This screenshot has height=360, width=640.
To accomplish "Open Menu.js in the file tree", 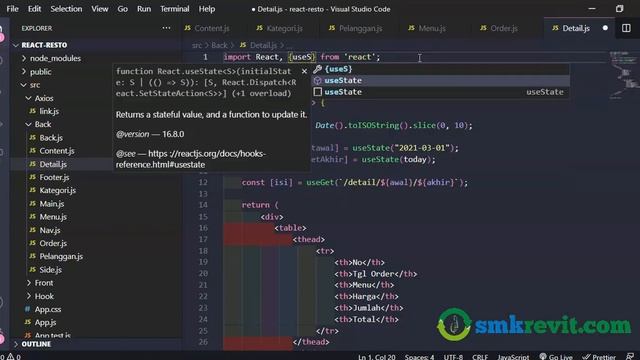I will [53, 217].
